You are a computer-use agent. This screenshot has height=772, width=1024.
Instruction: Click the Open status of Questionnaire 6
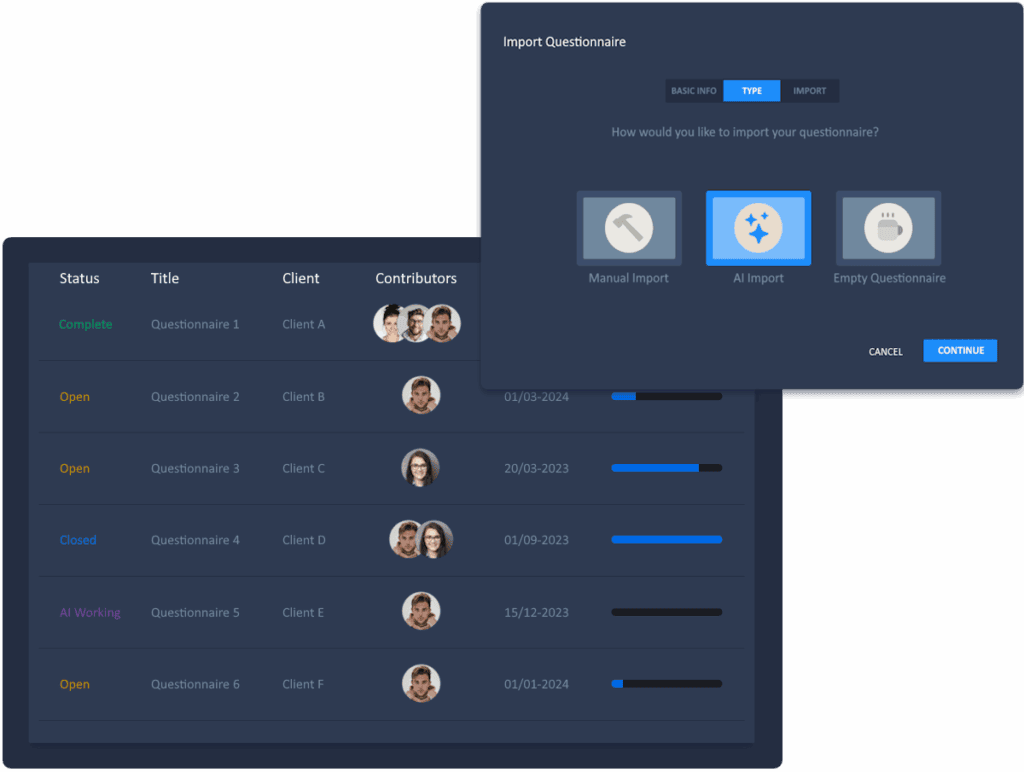coord(74,684)
